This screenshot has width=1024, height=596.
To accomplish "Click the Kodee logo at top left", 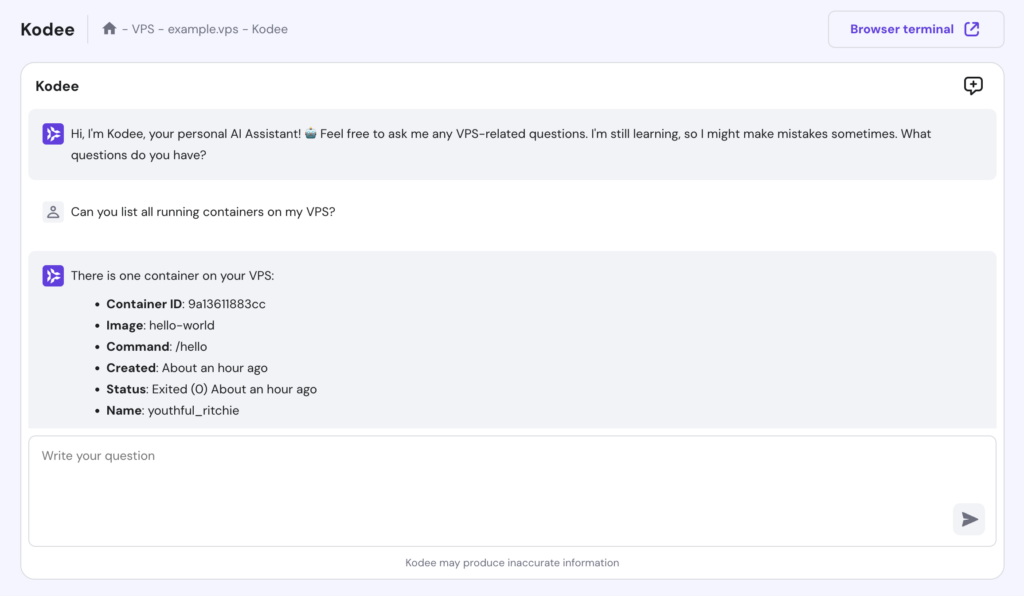I will tap(47, 29).
